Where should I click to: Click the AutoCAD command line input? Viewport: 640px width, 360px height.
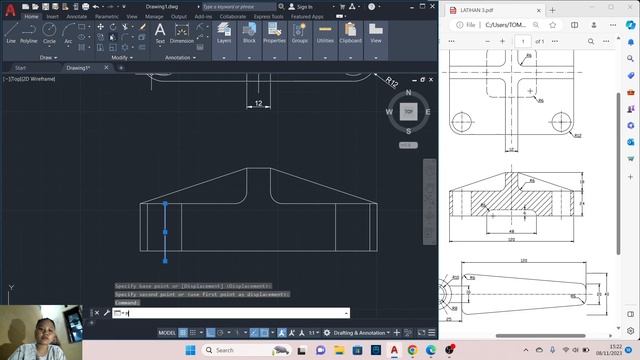pos(231,313)
